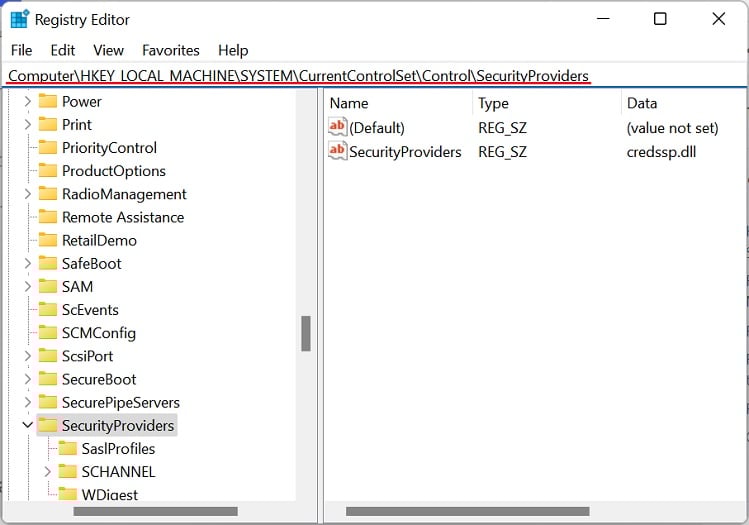Viewport: 749px width, 525px height.
Task: Click the tree pane horizontal scrollbar thumb
Action: click(155, 511)
